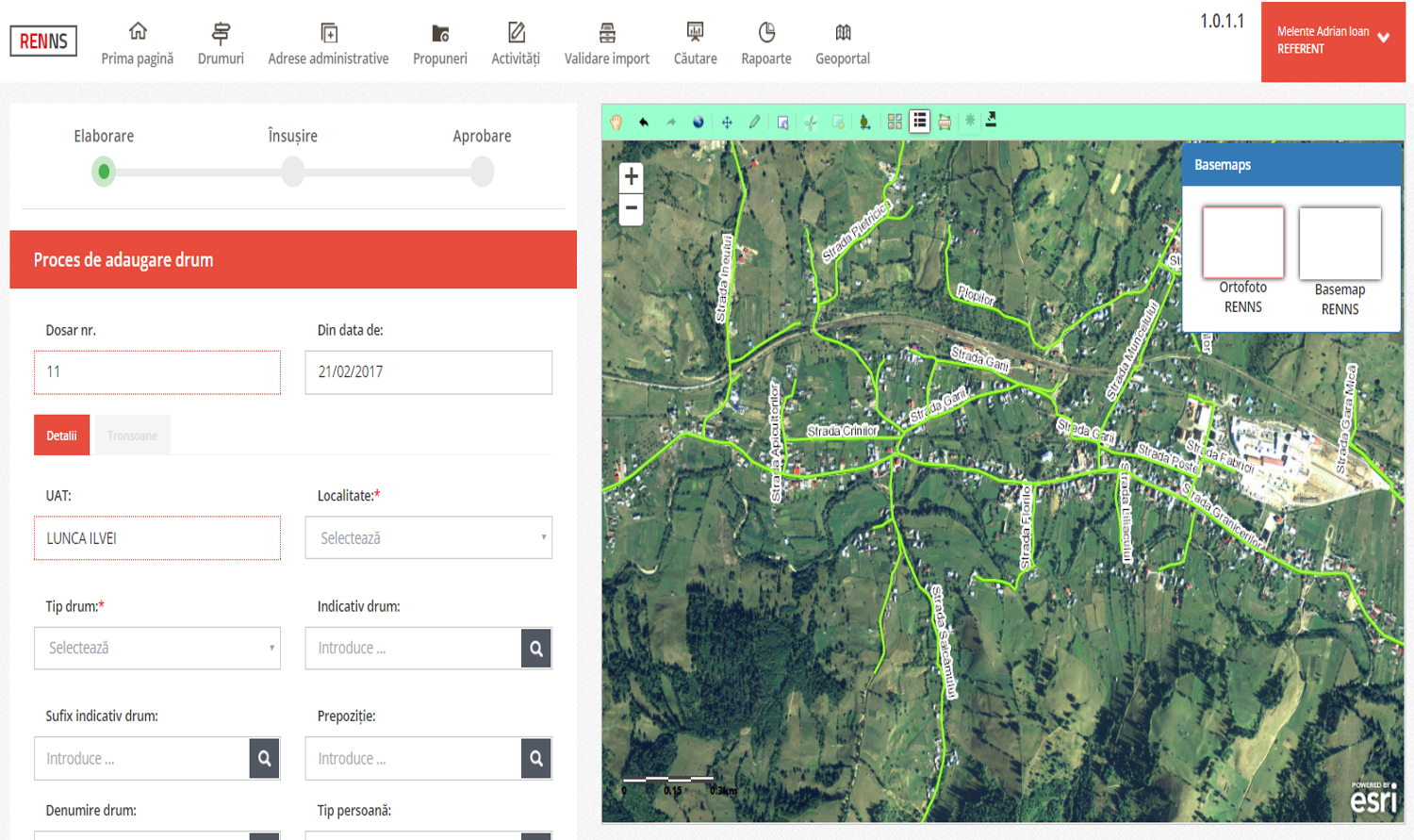Open the Melente Adrian Ioan user menu
Image resolution: width=1414 pixels, height=840 pixels.
click(x=1333, y=41)
